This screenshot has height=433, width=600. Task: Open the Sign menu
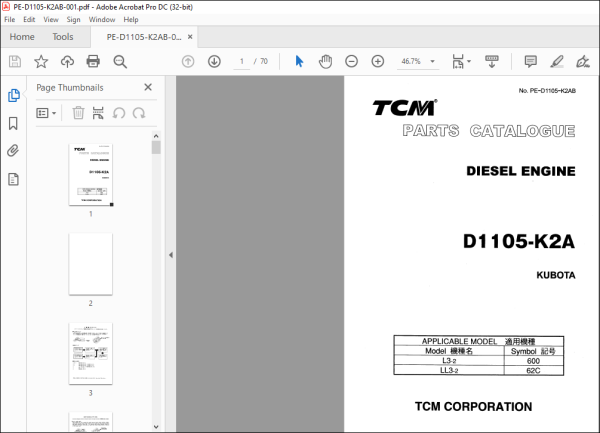(x=73, y=20)
